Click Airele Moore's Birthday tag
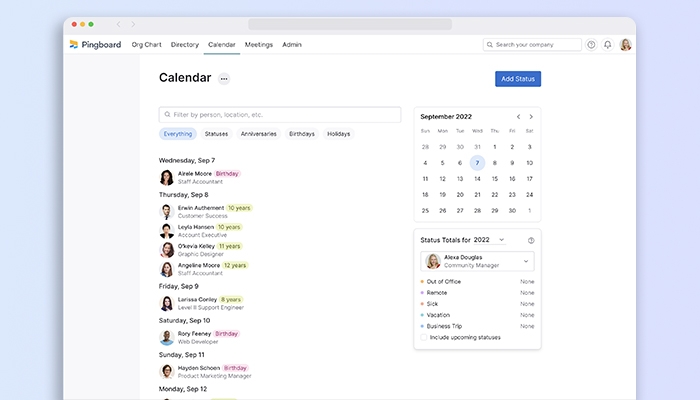 (x=227, y=174)
